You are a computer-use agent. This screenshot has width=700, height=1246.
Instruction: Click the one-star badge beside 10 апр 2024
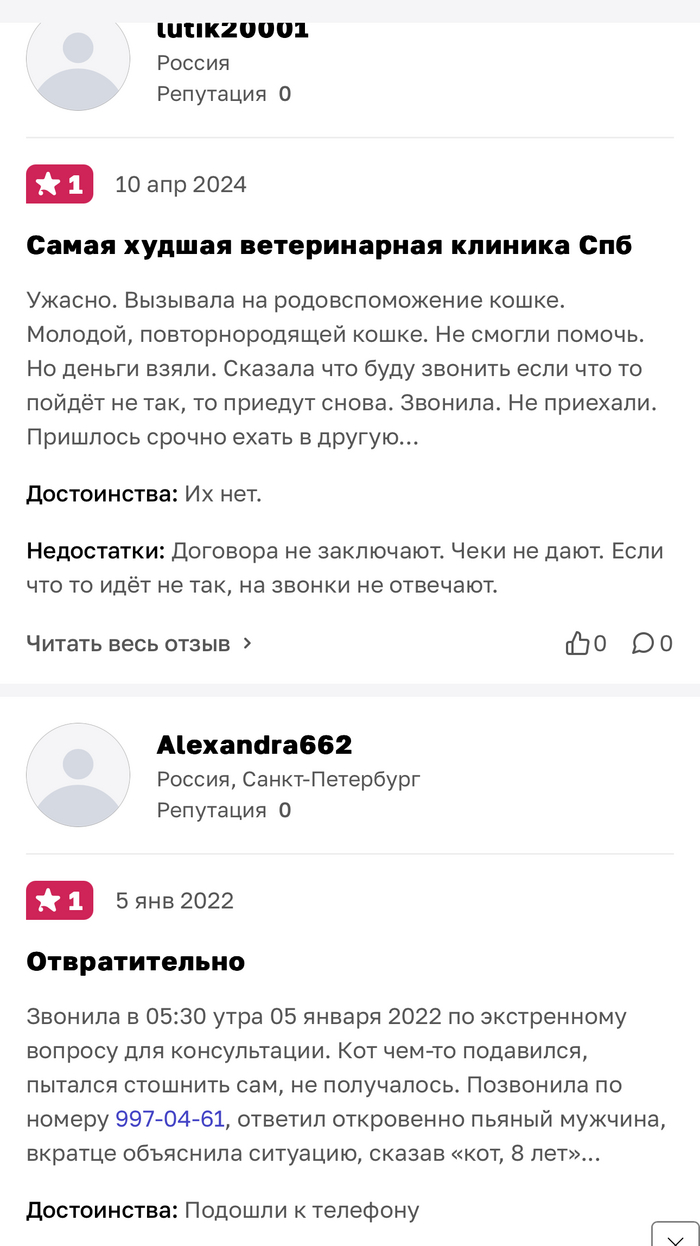60,184
